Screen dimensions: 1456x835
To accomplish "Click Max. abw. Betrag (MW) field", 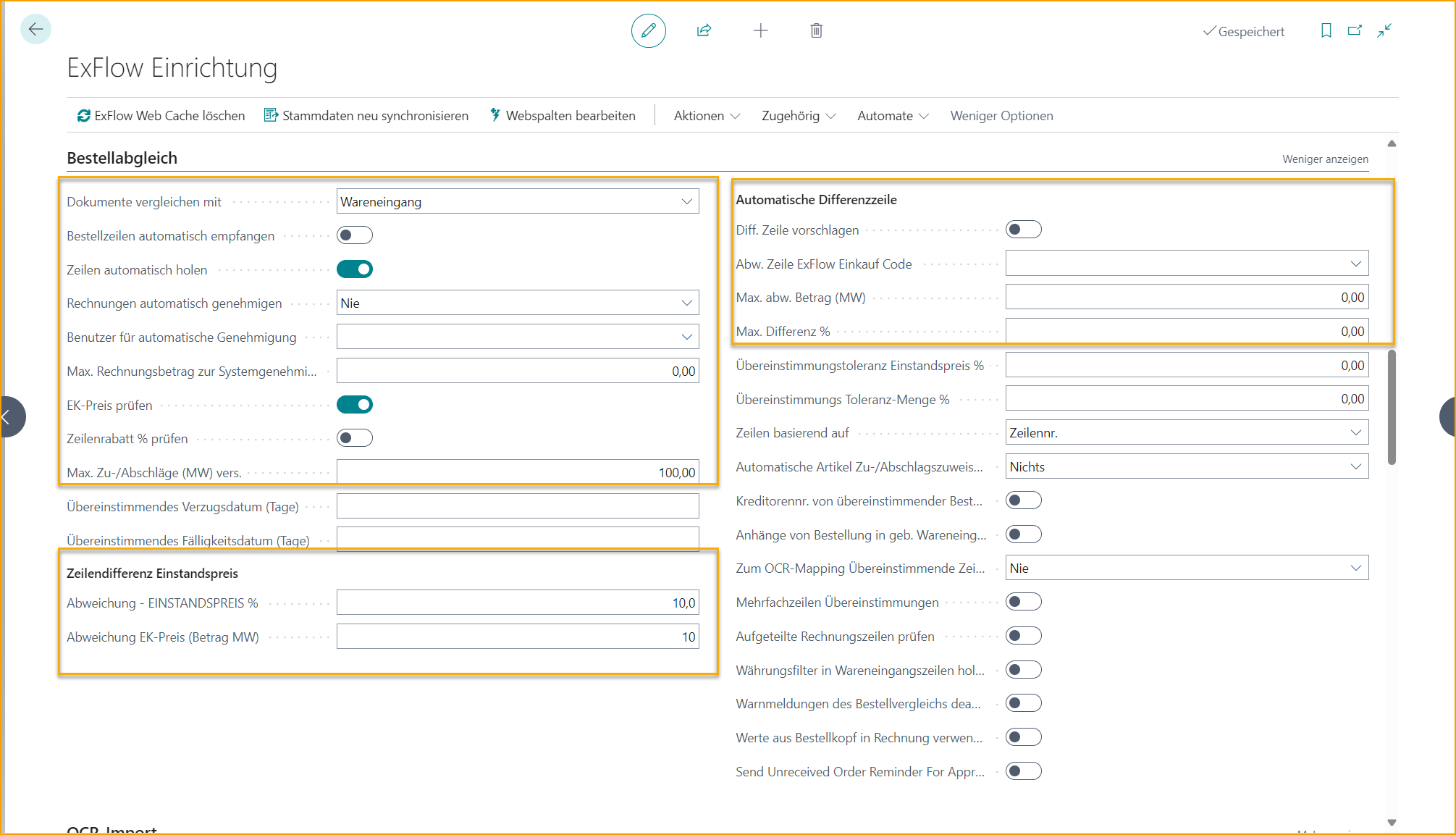I will point(1187,298).
